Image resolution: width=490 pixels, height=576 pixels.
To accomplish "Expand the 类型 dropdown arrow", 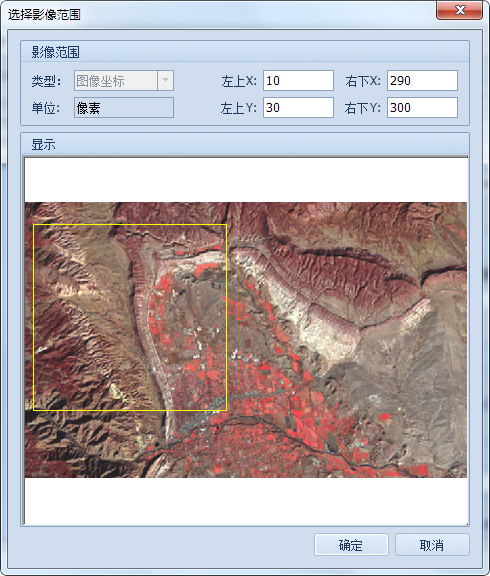I will [165, 80].
